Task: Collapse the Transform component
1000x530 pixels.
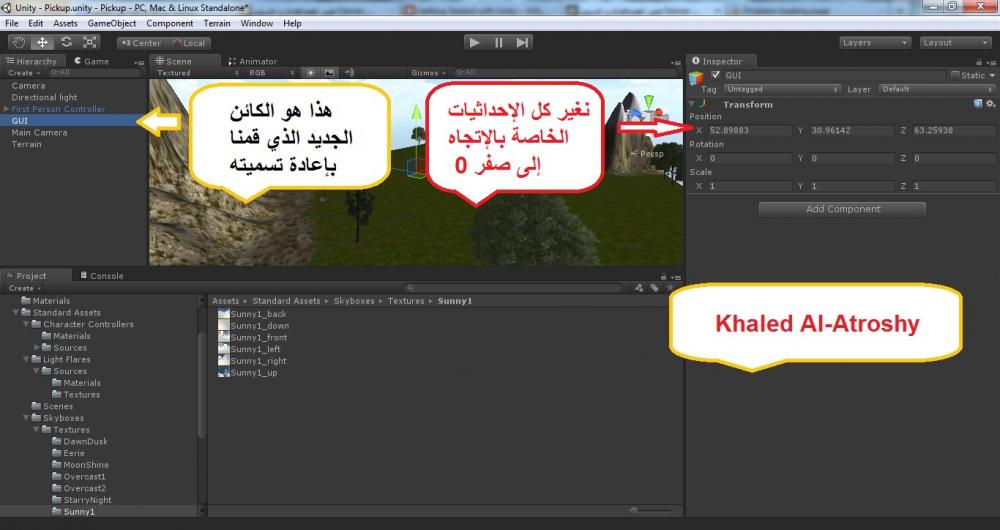Action: click(x=692, y=104)
